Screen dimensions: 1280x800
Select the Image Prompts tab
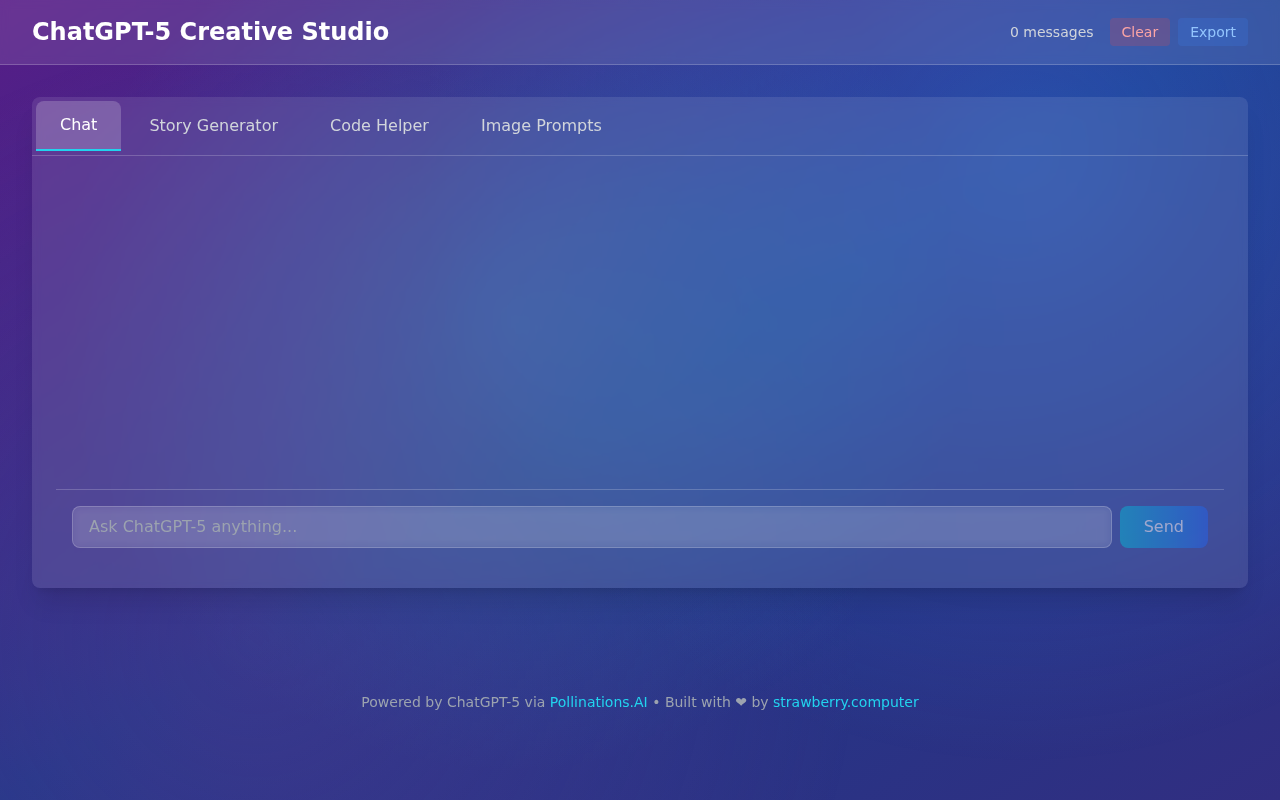pos(541,126)
